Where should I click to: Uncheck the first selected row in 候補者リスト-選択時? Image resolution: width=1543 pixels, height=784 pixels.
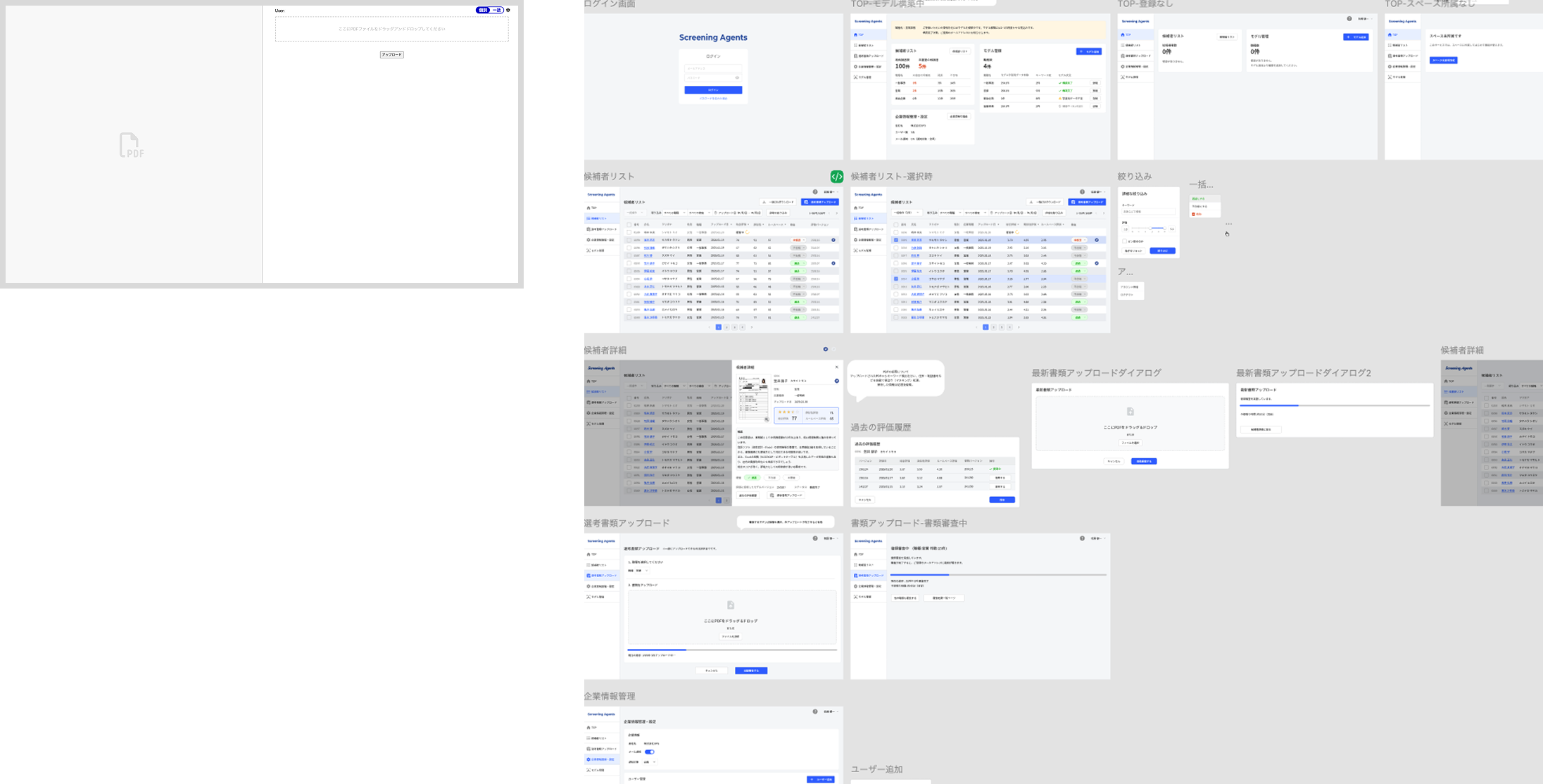pyautogui.click(x=895, y=240)
